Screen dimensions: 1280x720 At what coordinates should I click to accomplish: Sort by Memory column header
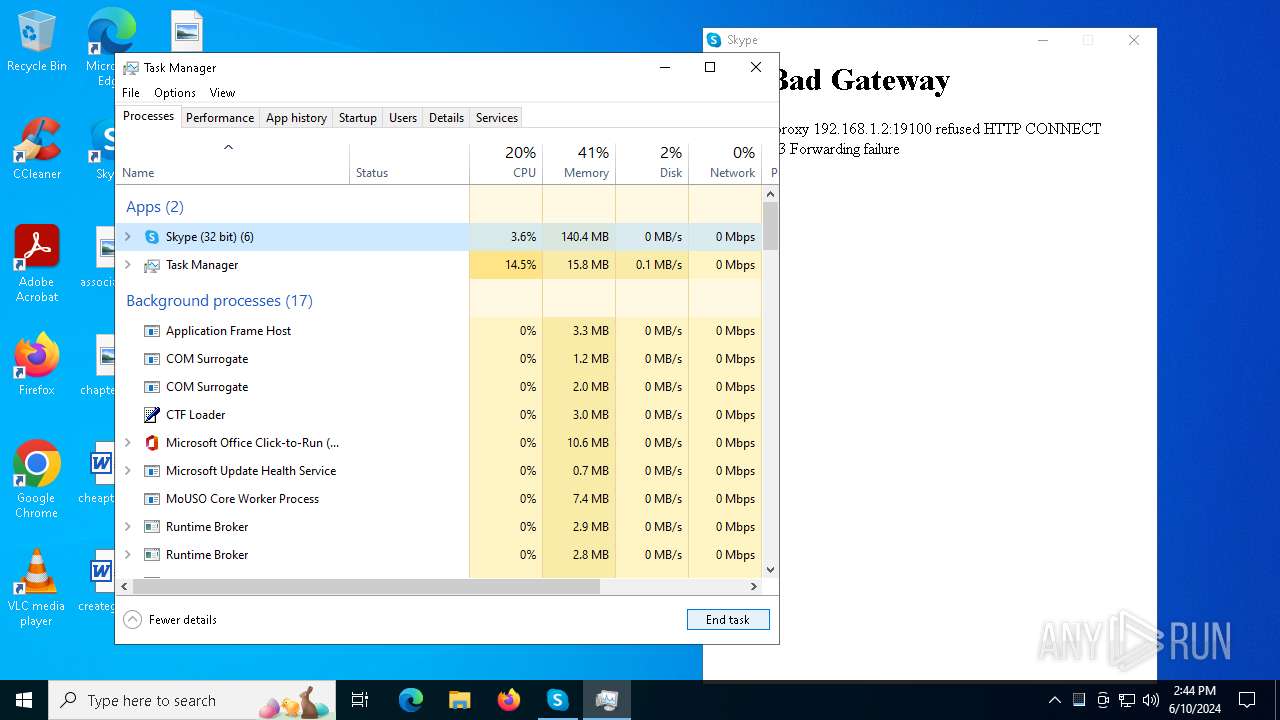[x=579, y=163]
